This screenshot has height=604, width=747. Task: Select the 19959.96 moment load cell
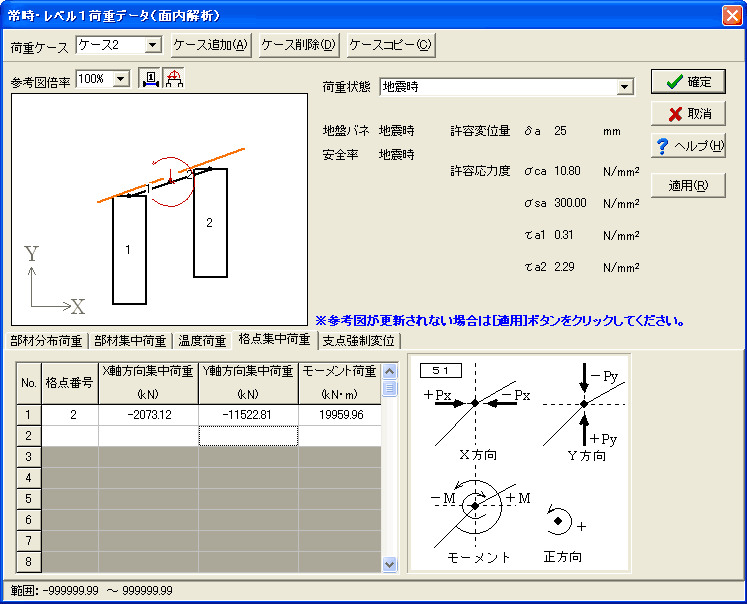340,415
